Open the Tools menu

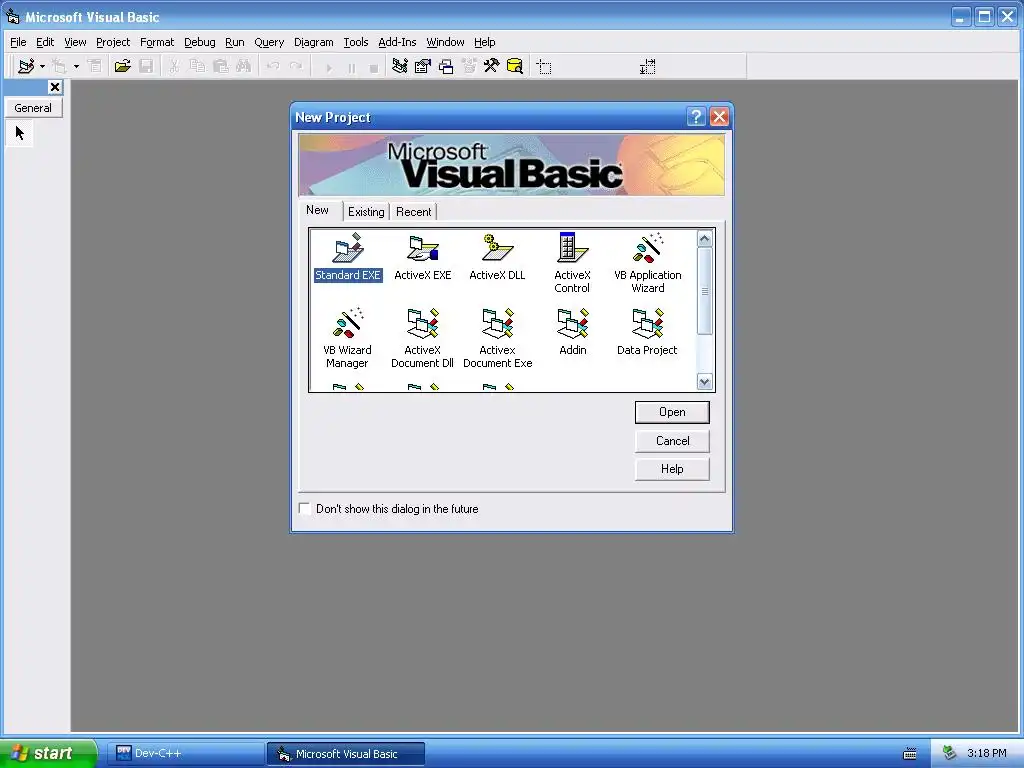[356, 42]
